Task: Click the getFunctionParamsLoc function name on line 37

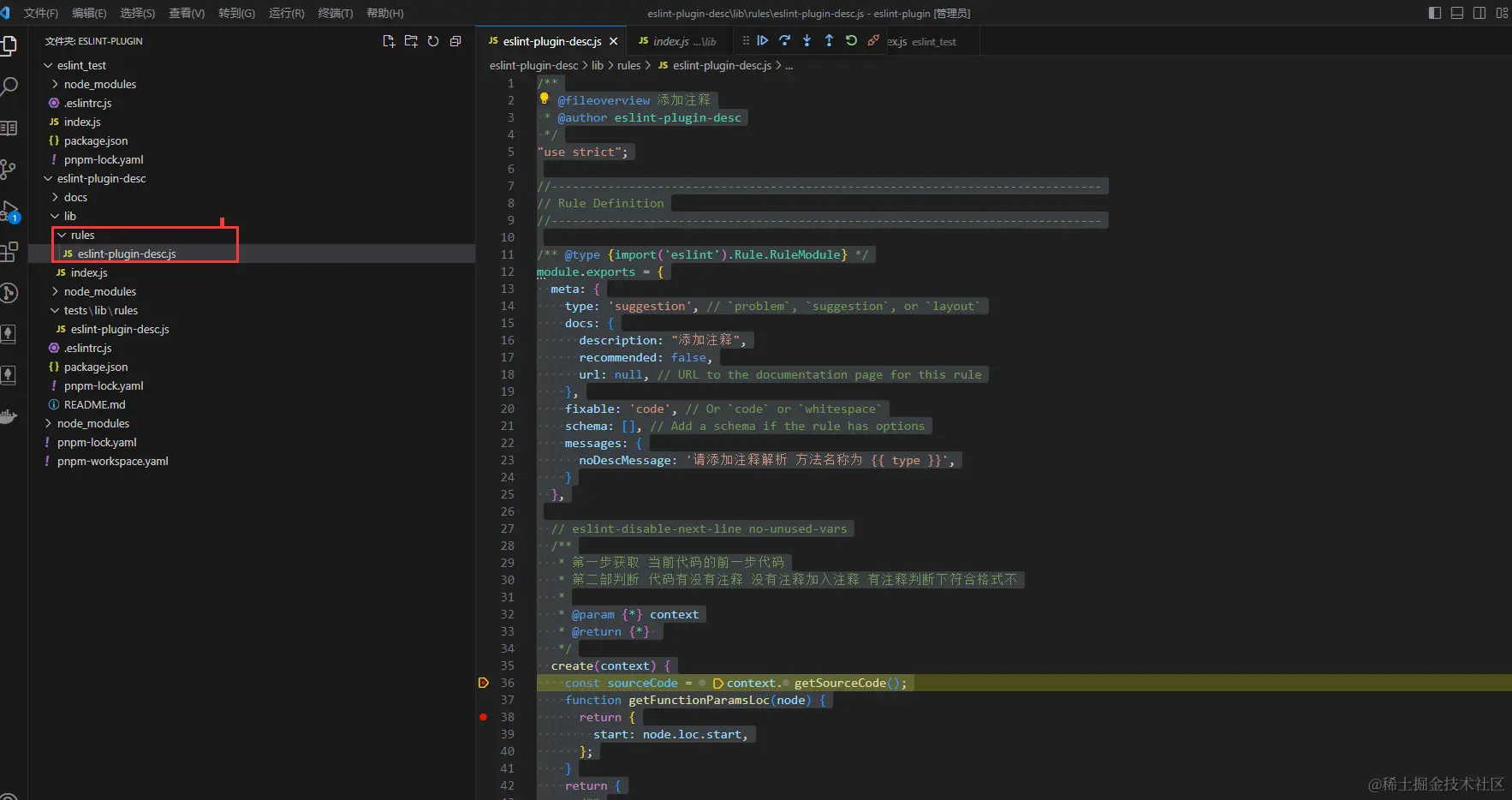Action: (699, 700)
